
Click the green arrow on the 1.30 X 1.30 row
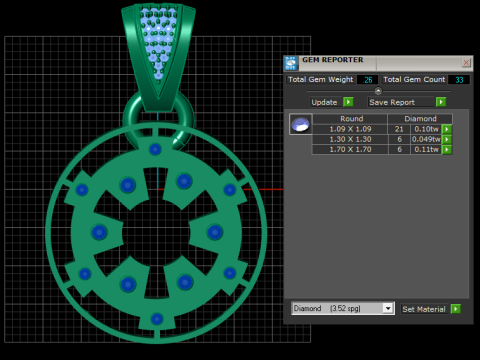tap(447, 139)
